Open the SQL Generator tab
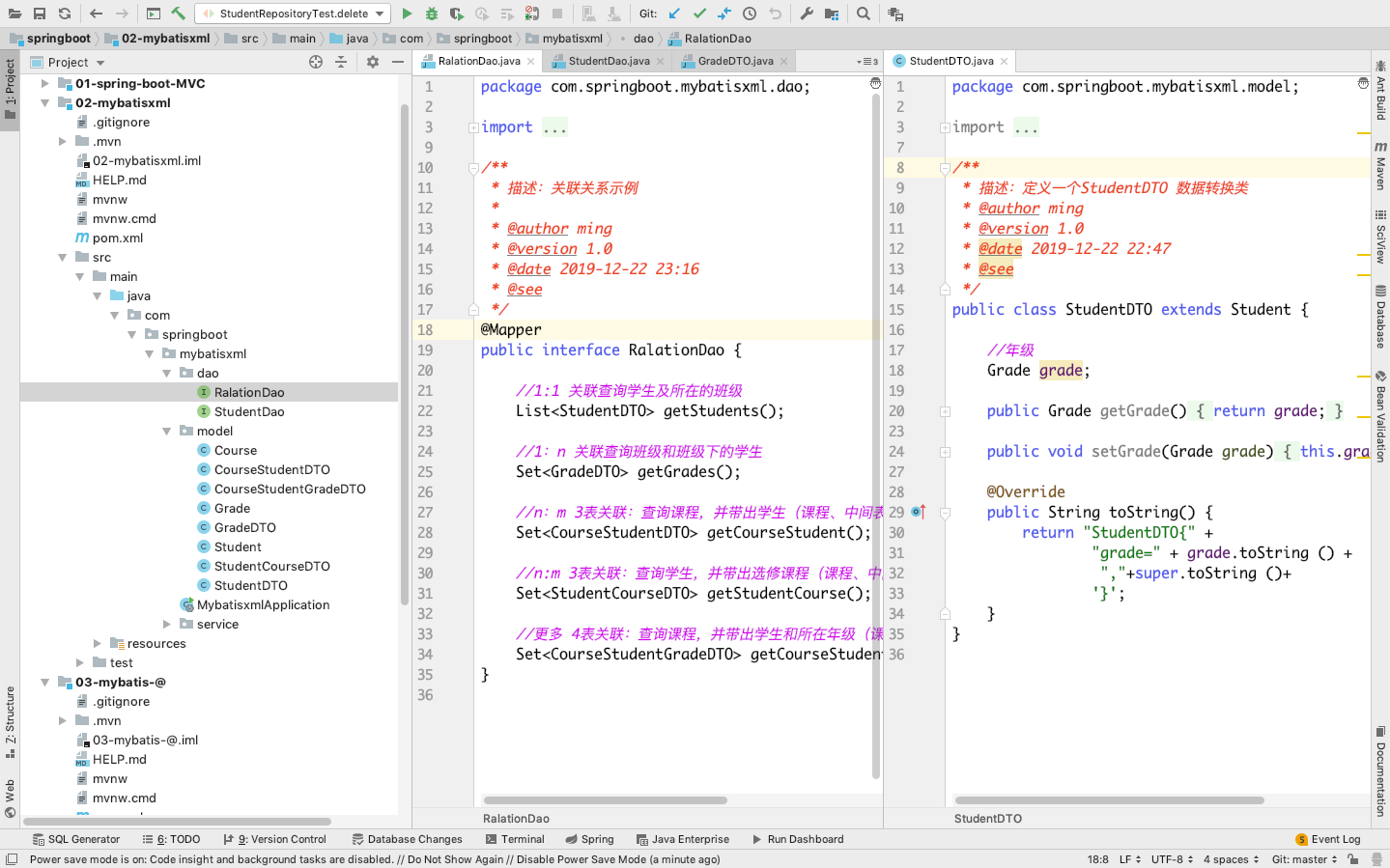The height and width of the screenshot is (868, 1390). [76, 839]
